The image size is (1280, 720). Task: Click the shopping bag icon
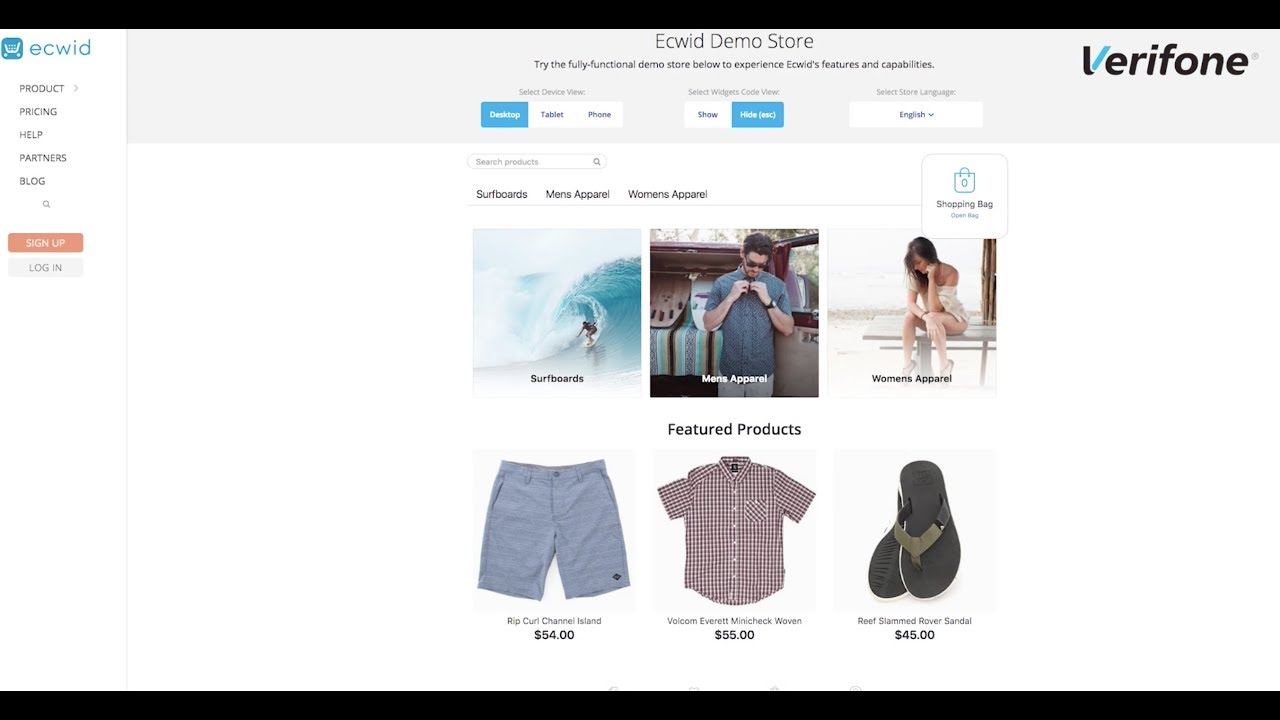[x=964, y=181]
